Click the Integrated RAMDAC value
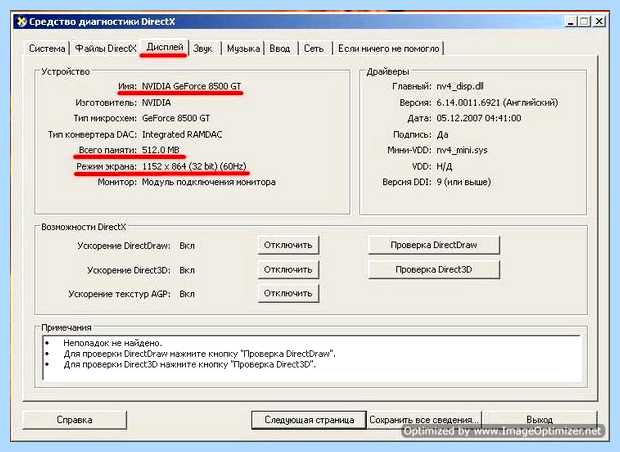This screenshot has height=452, width=620. (x=182, y=134)
